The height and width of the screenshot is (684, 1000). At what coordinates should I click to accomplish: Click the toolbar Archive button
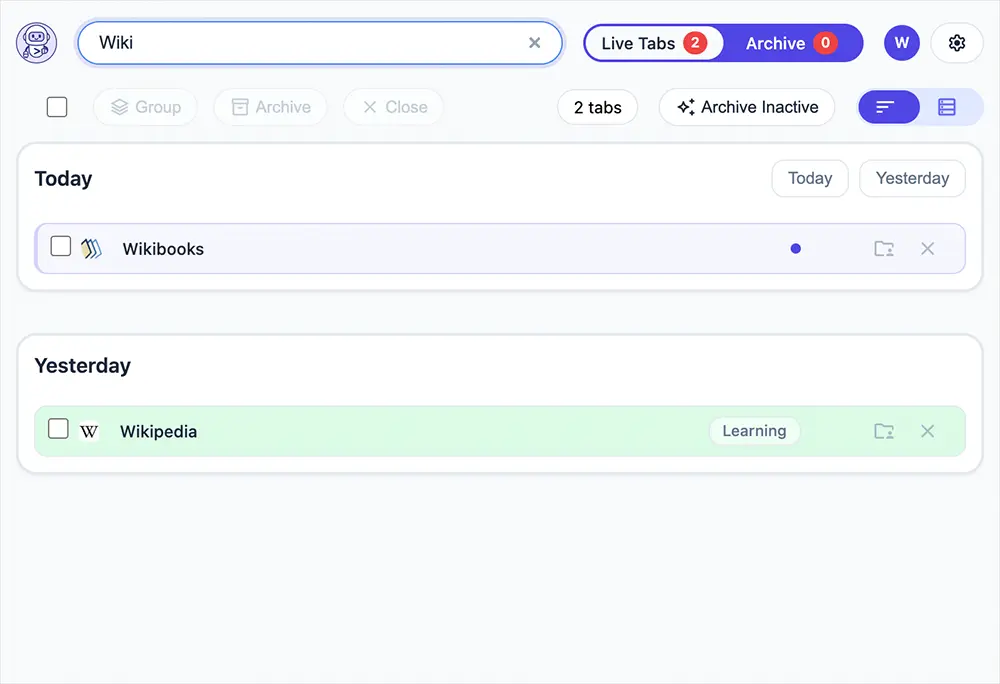click(x=270, y=107)
